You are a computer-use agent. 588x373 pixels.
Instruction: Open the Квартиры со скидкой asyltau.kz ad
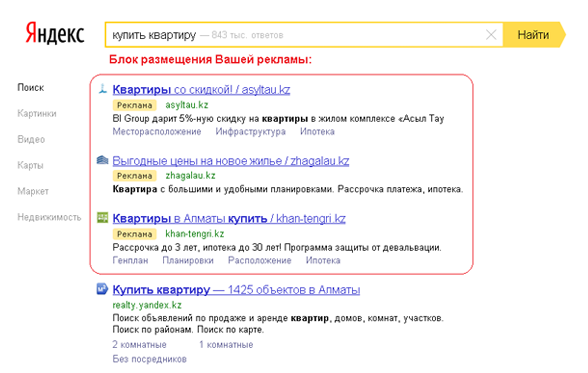click(x=201, y=90)
